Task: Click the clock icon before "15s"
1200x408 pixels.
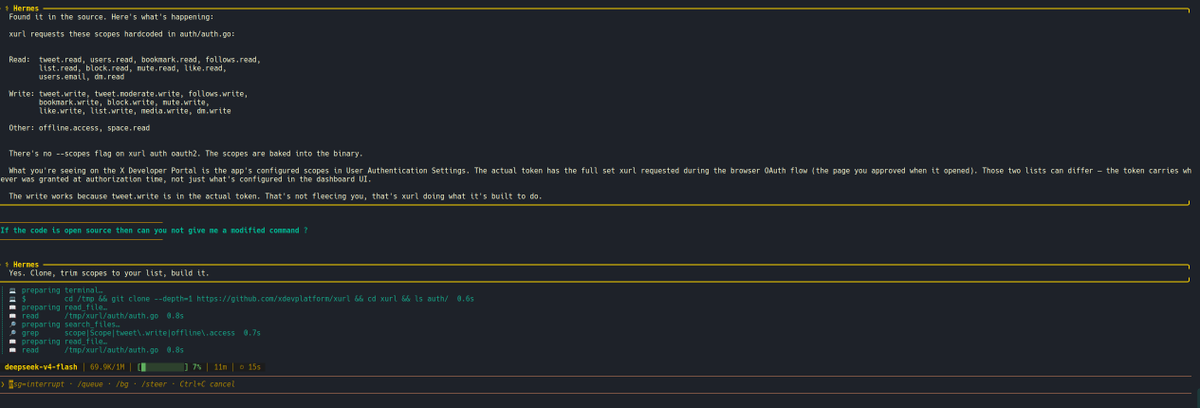Action: [243, 367]
